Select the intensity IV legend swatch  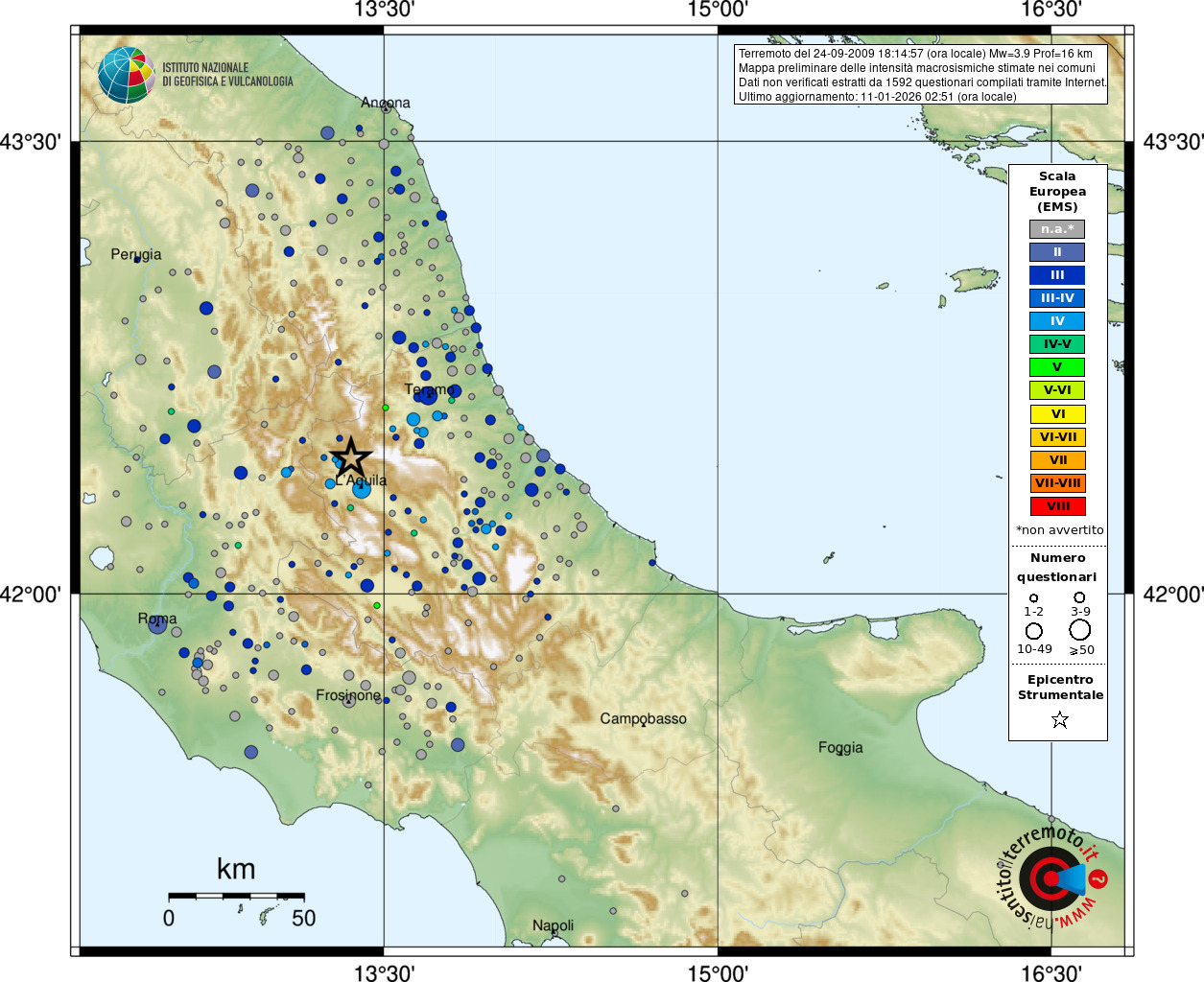1057,321
